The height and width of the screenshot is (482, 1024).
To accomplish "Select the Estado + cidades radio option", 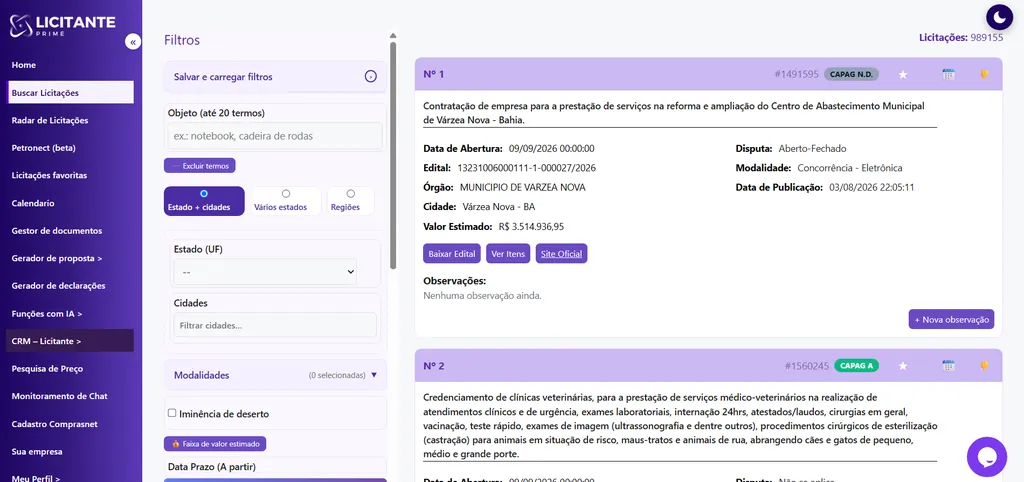I will [x=204, y=194].
